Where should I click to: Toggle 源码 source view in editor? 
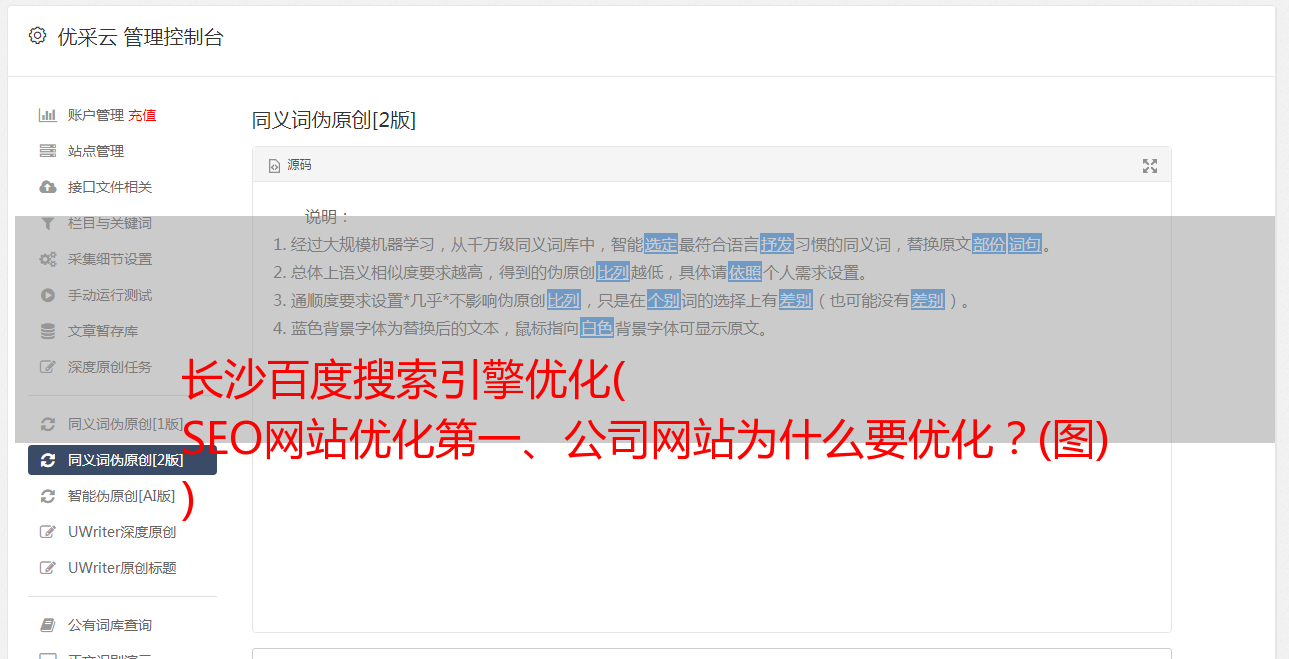click(x=290, y=165)
